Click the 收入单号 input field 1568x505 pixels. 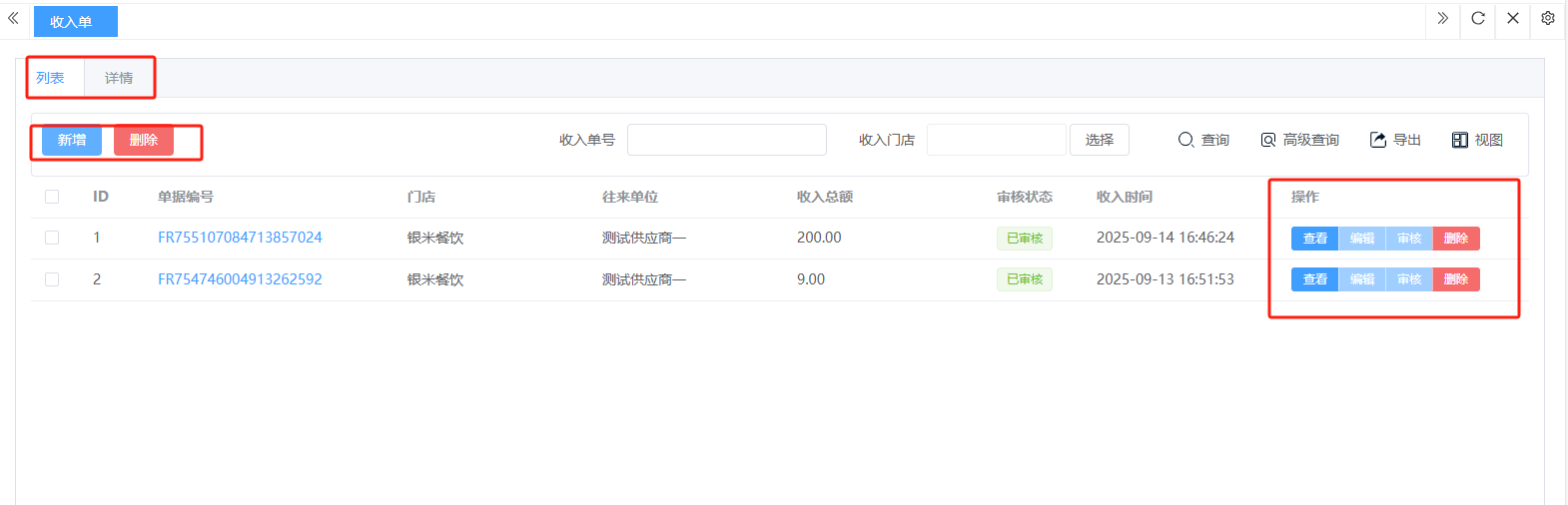click(x=726, y=140)
